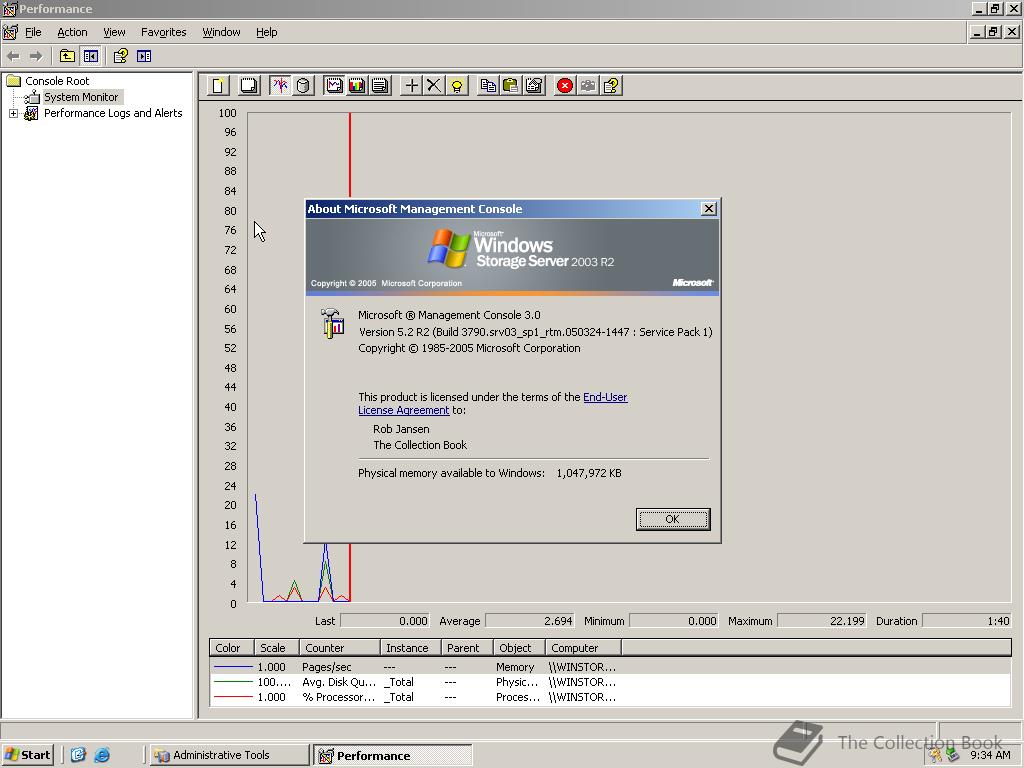Select View Current Activity icon
Image resolution: width=1024 pixels, height=768 pixels.
[x=280, y=86]
